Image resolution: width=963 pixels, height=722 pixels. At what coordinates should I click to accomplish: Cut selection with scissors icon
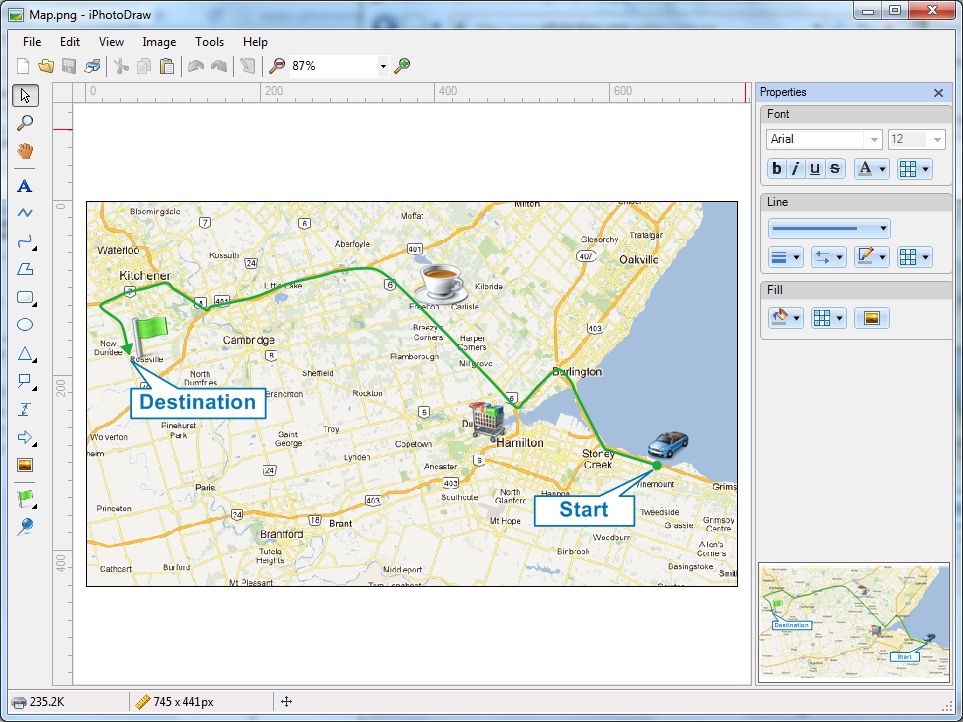[x=121, y=66]
